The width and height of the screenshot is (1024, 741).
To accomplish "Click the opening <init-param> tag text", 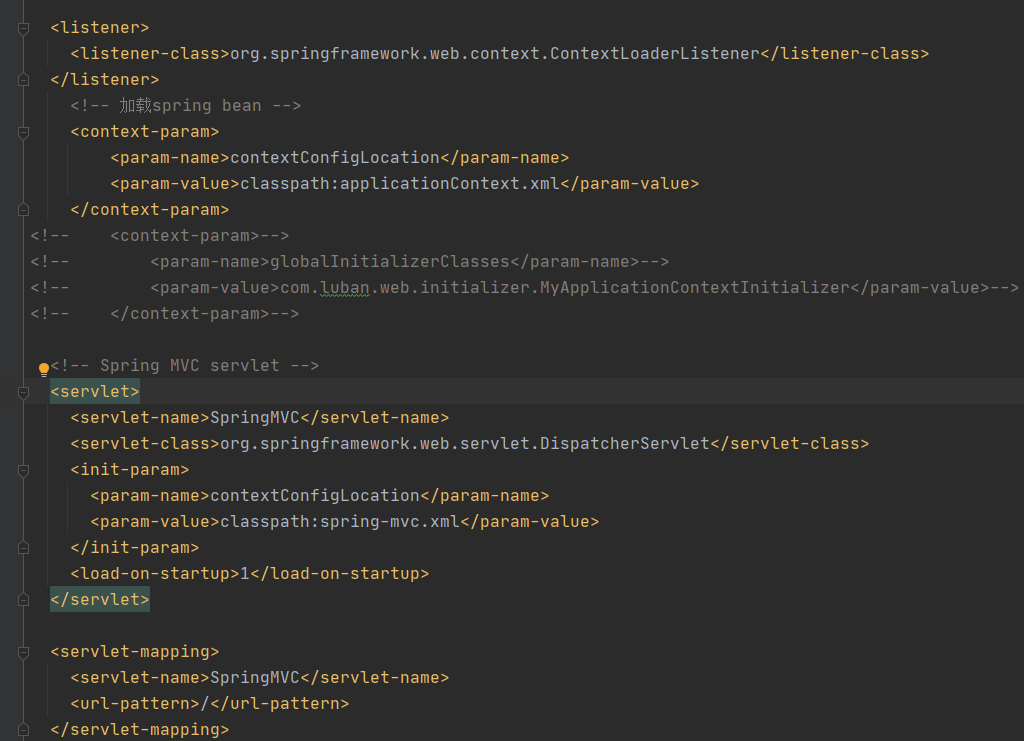I will [x=130, y=469].
